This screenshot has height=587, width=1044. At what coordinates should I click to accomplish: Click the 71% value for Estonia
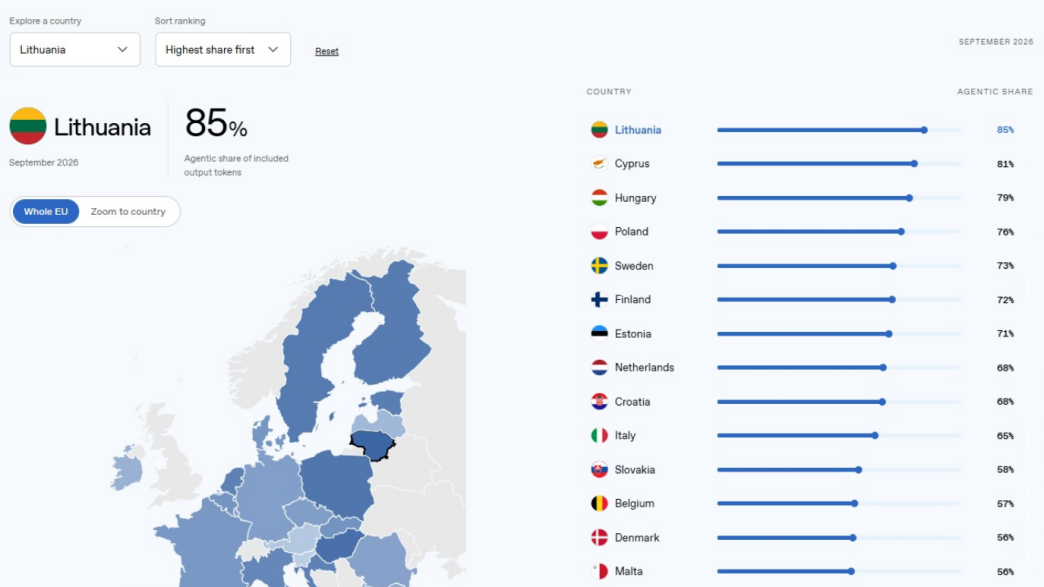tap(1005, 333)
